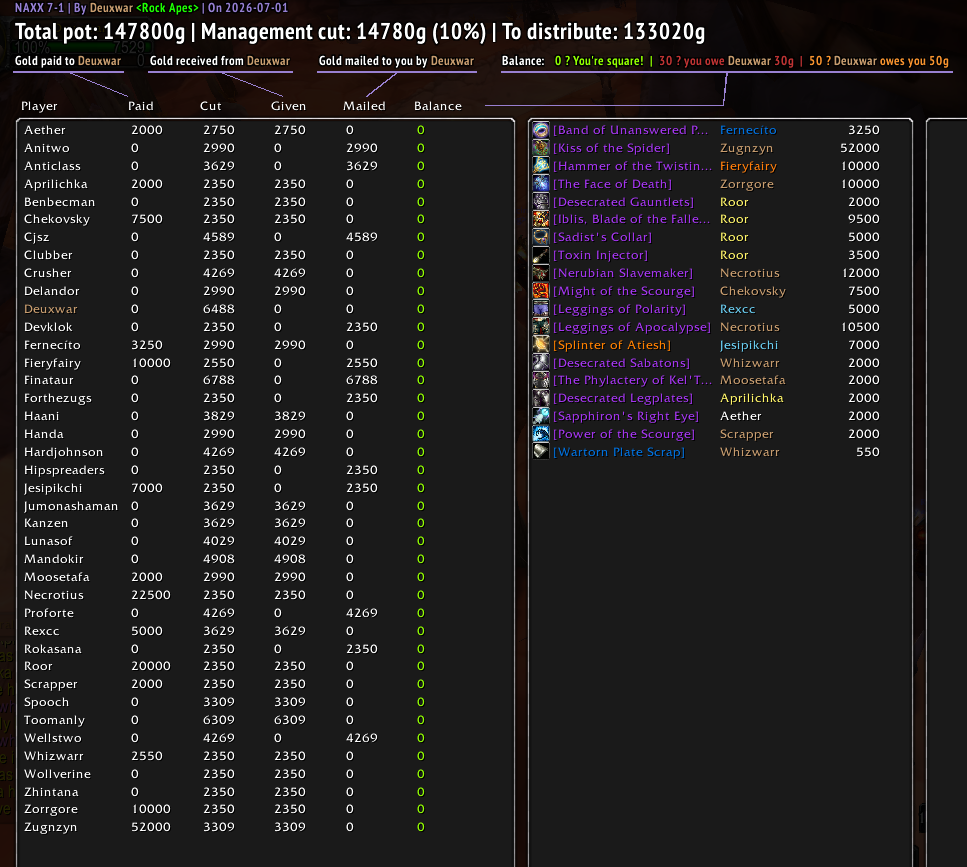Viewport: 967px width, 867px height.
Task: Click the Splinter of Atiesh item icon
Action: pyautogui.click(x=541, y=345)
